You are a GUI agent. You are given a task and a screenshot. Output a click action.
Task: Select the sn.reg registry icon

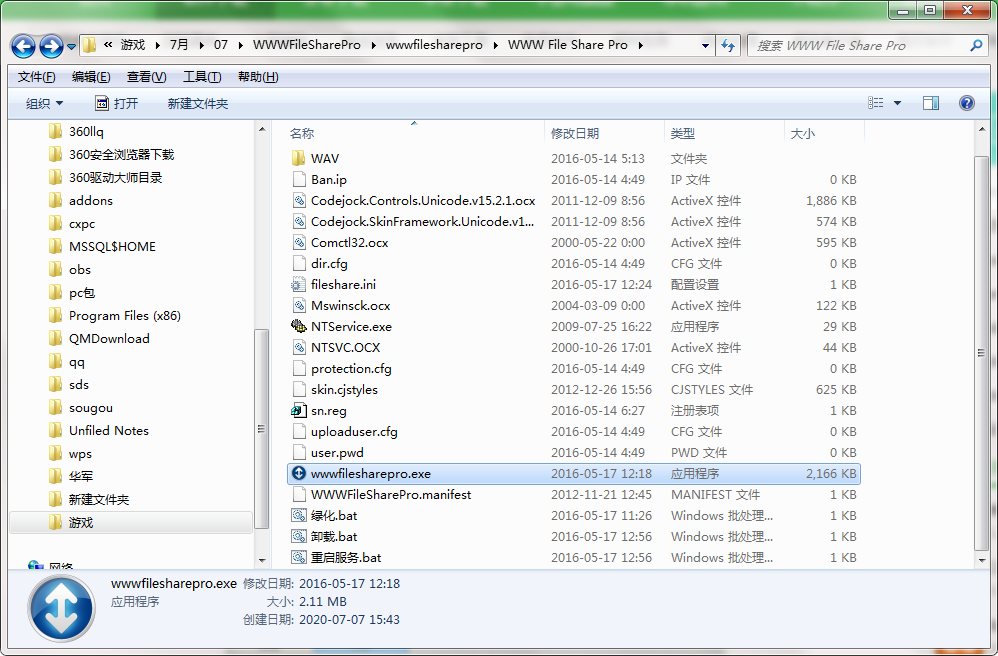coord(299,410)
